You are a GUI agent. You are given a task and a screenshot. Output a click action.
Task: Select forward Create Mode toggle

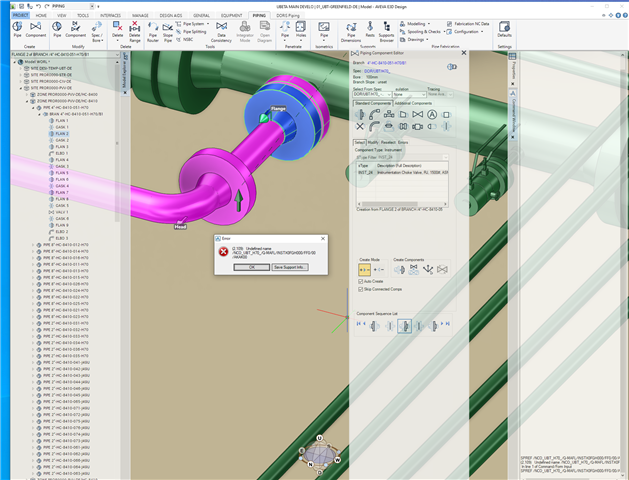pos(365,270)
